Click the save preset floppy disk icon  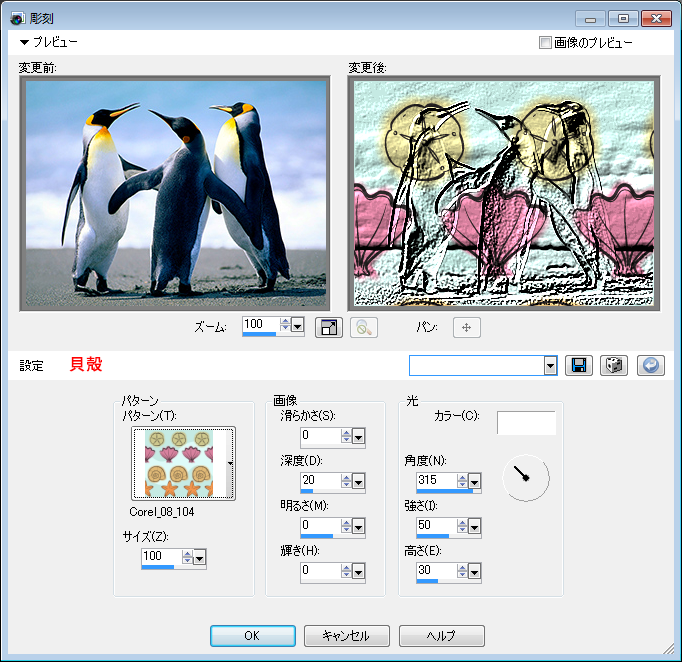(x=578, y=365)
